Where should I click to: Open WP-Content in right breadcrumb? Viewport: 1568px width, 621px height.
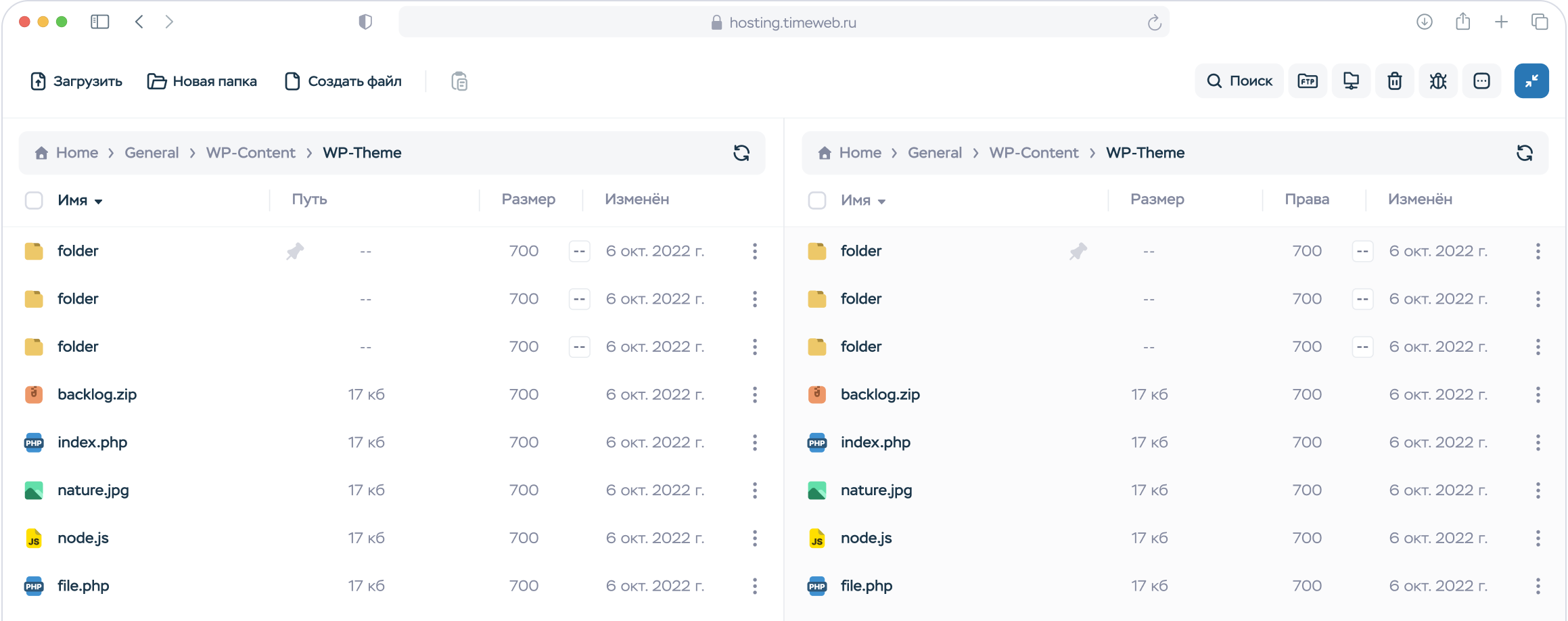[x=1034, y=153]
